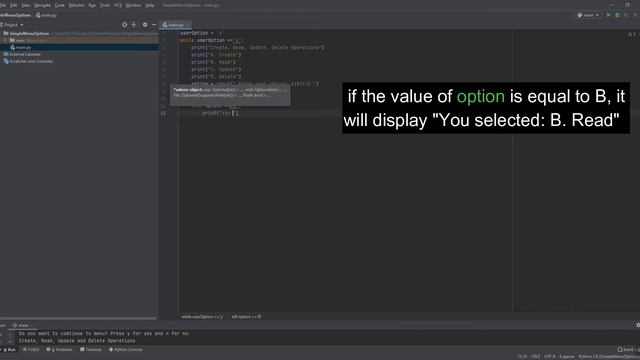The height and width of the screenshot is (360, 640).
Task: Click the warnings indicator in editor corner
Action: 631,34
